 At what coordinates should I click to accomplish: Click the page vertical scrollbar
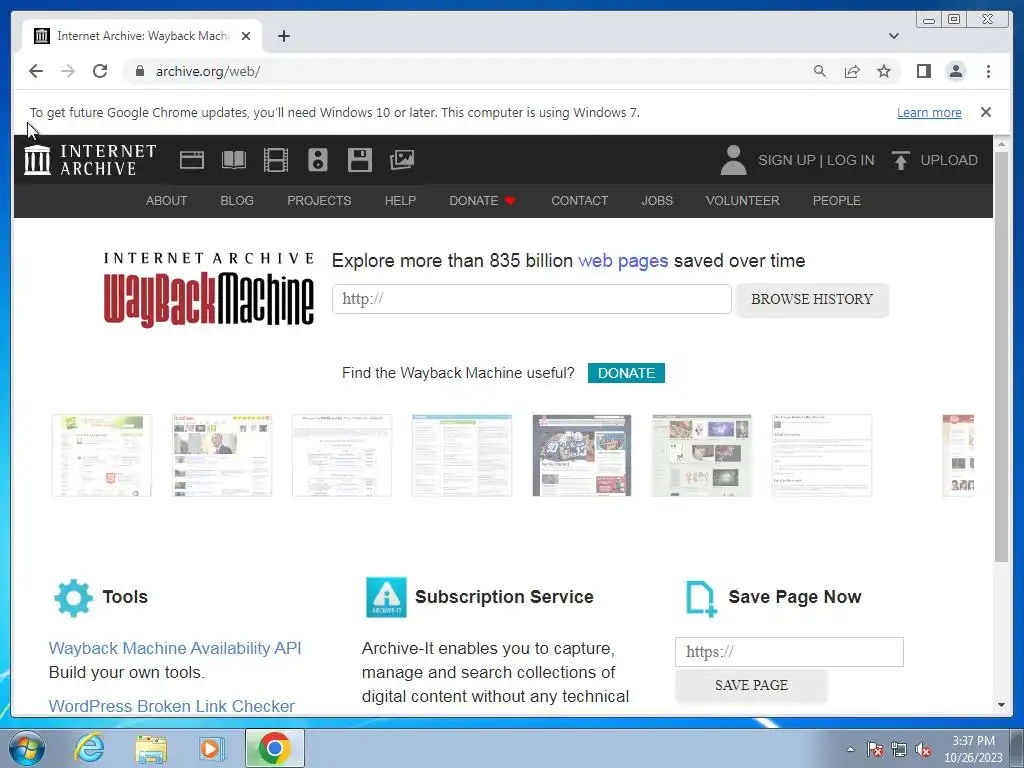pos(1002,356)
